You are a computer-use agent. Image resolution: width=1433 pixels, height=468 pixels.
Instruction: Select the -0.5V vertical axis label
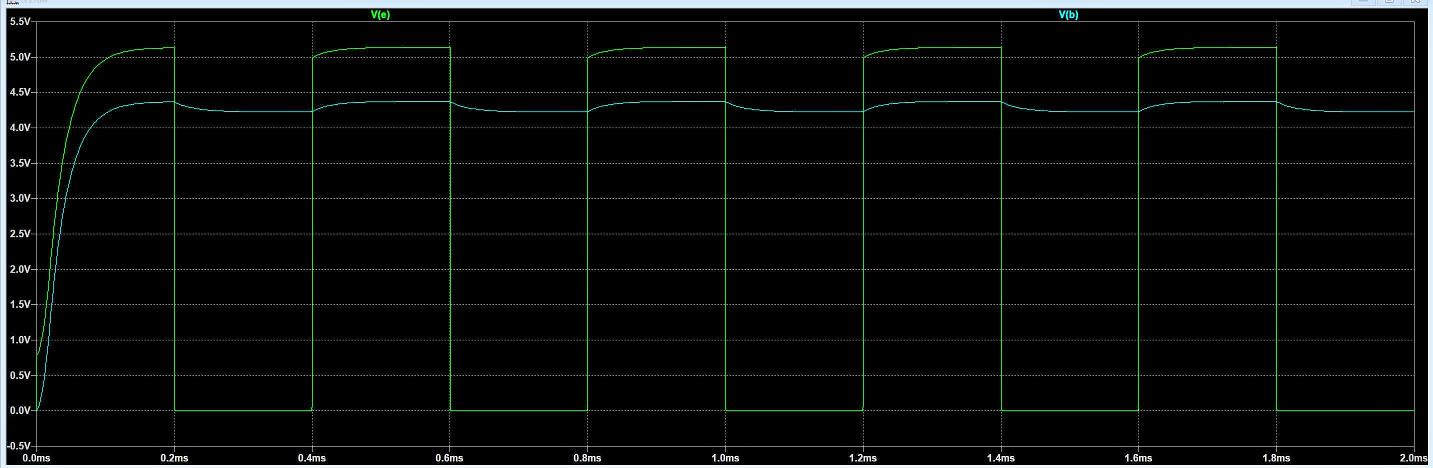16,446
